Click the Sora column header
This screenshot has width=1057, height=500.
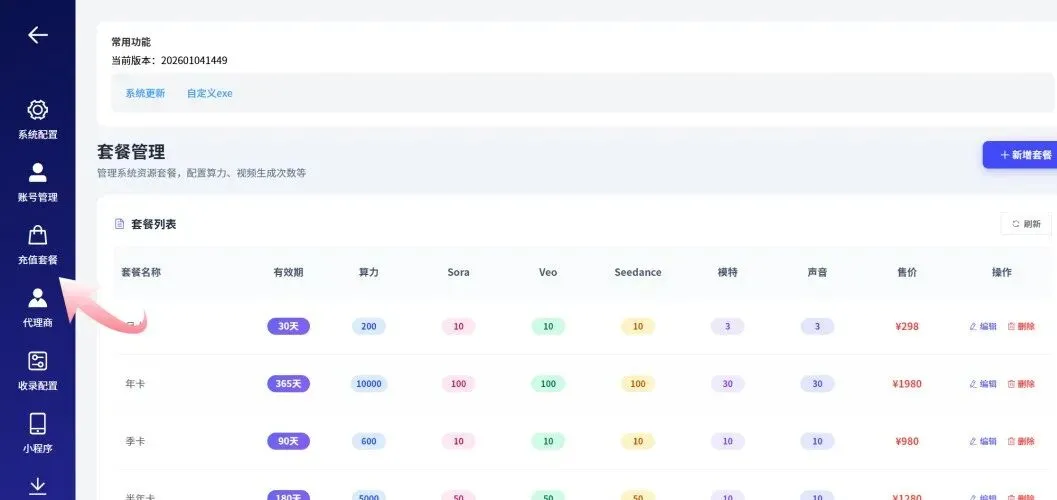pos(458,272)
